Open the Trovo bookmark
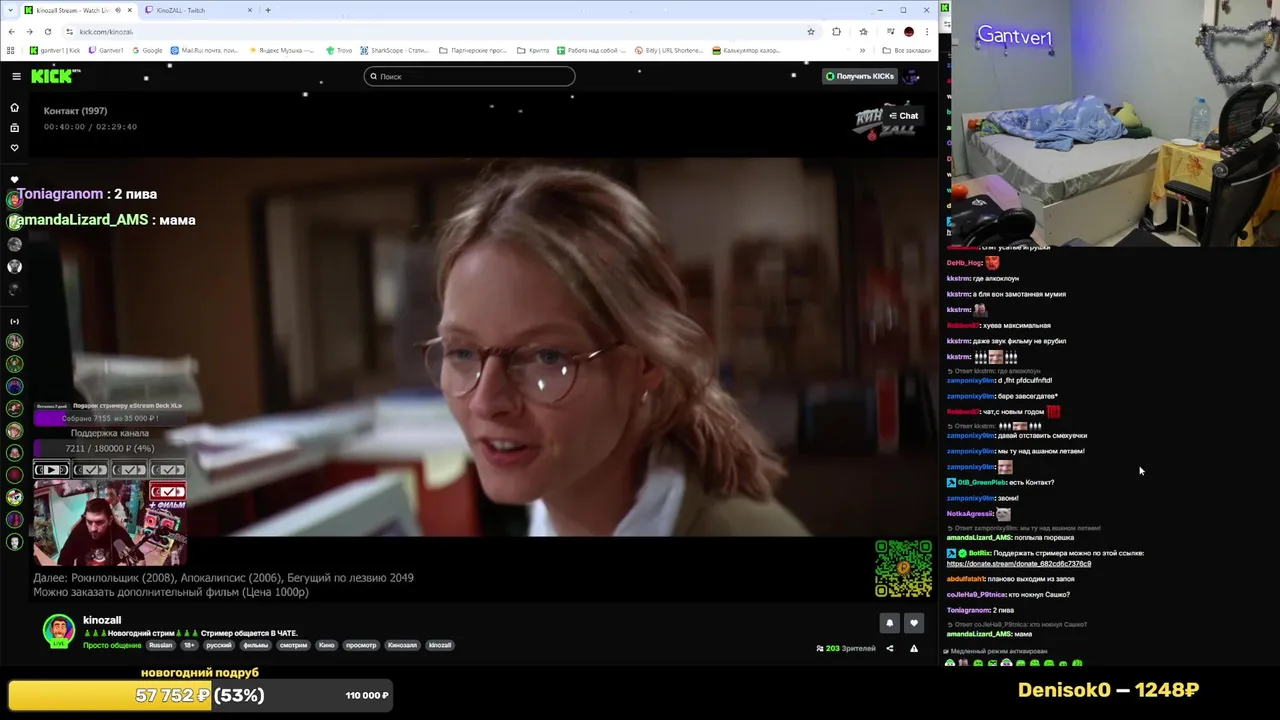The image size is (1280, 720). click(x=339, y=50)
